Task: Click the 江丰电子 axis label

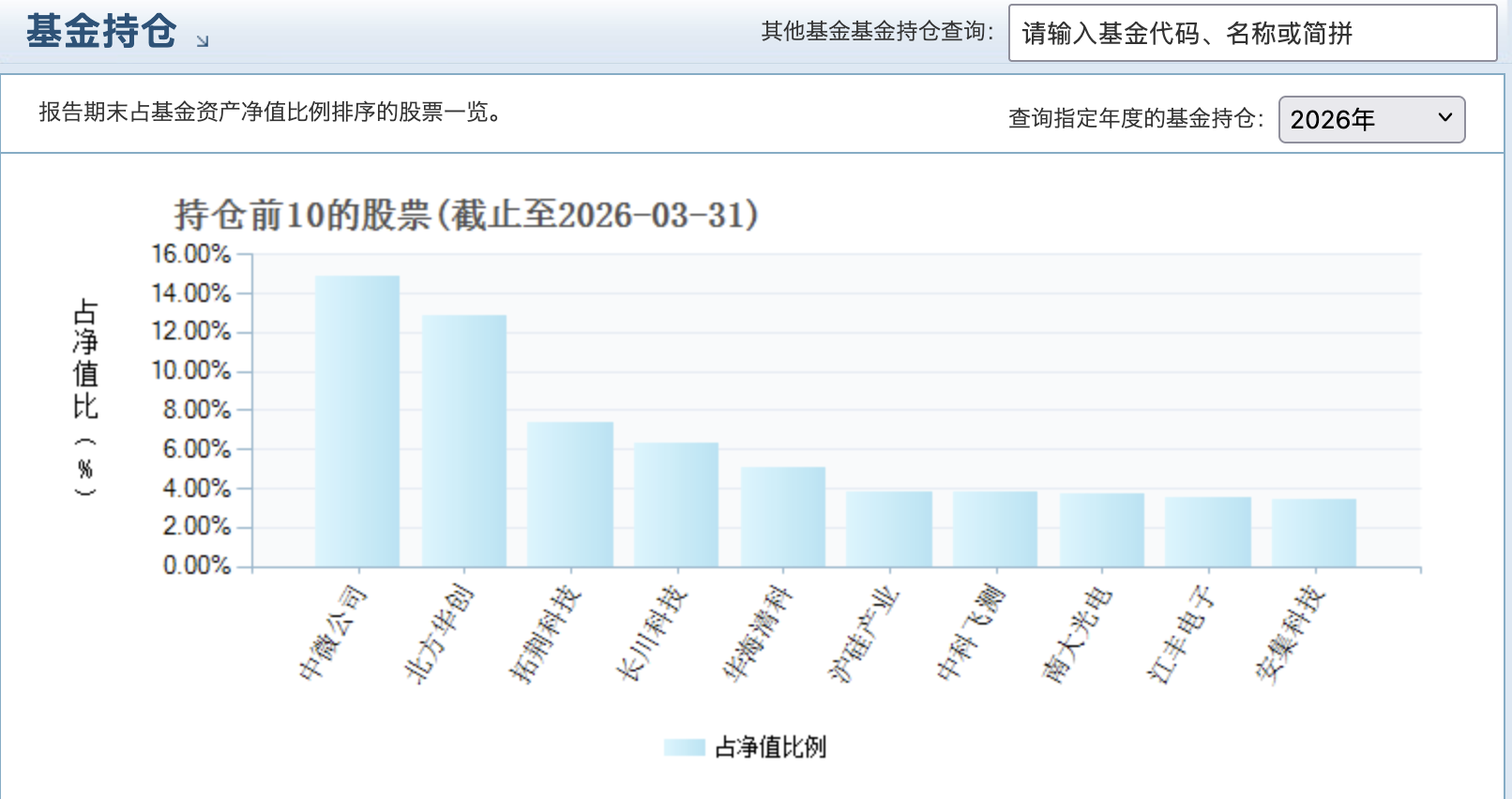Action: [1183, 634]
